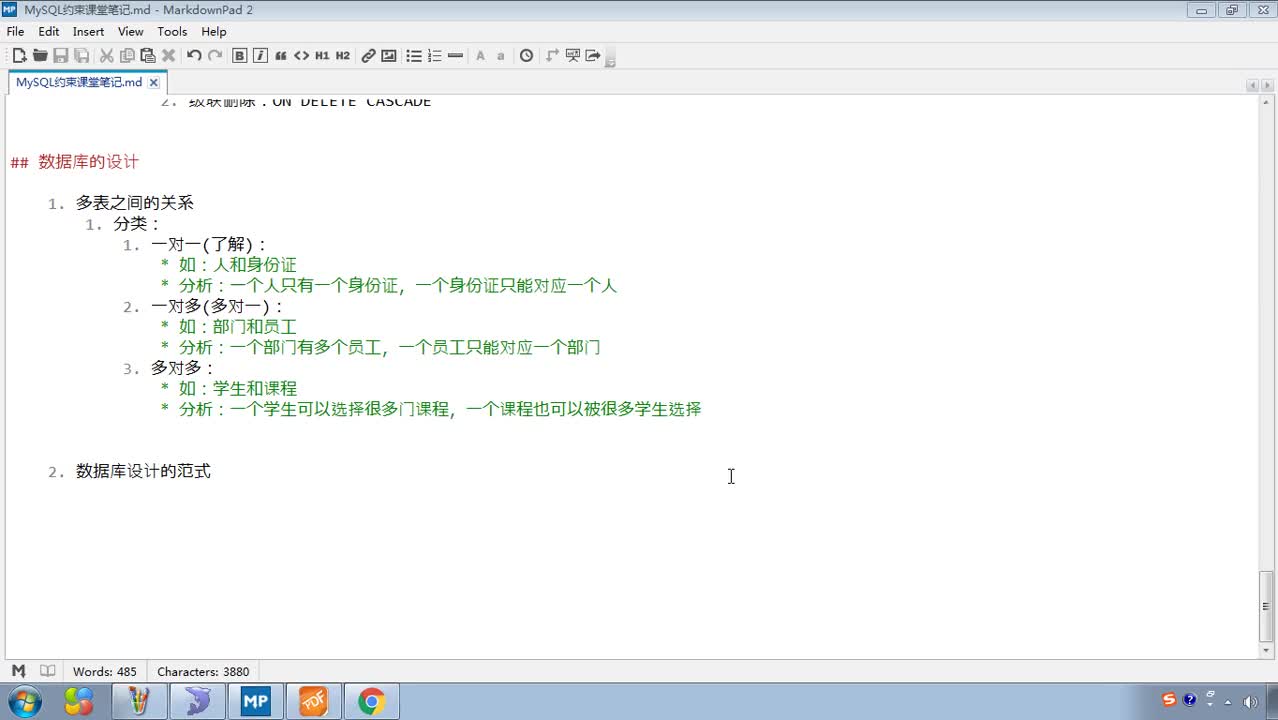Open the View menu
Viewport: 1278px width, 720px height.
131,32
